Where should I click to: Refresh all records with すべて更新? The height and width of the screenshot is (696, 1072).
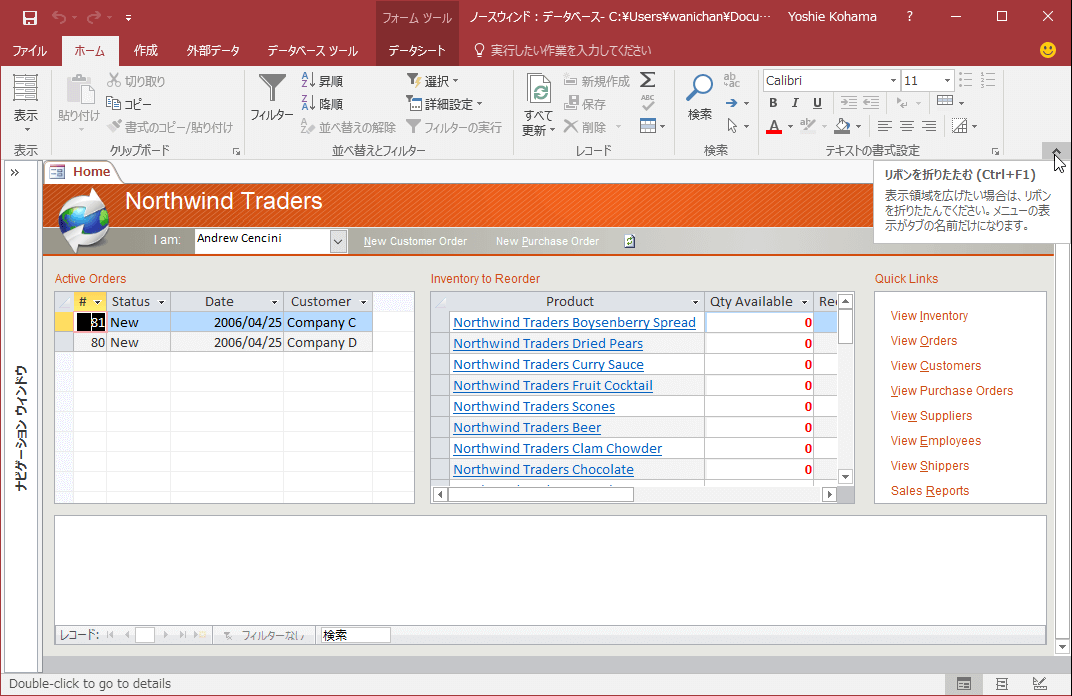pyautogui.click(x=539, y=104)
